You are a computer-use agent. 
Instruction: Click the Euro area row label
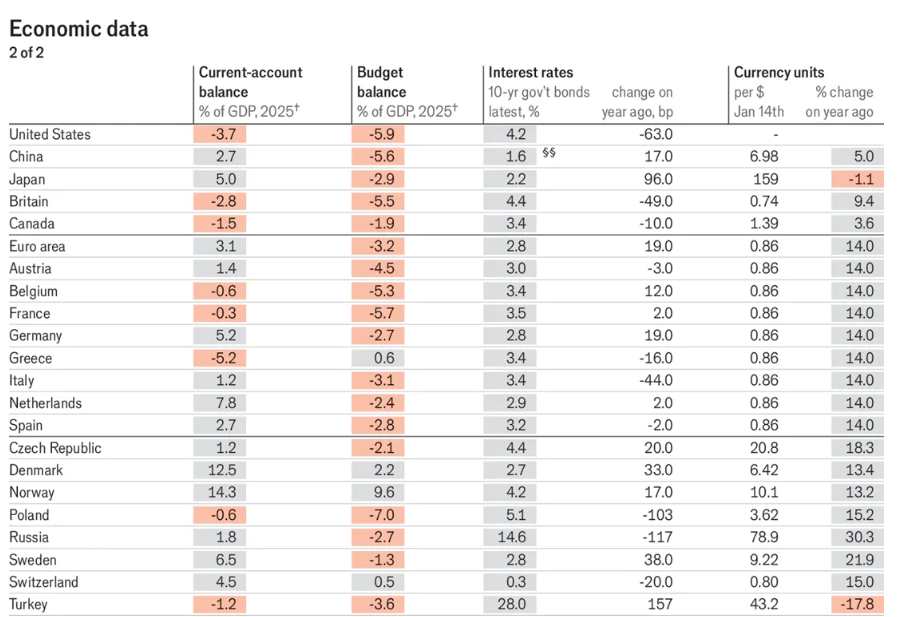coord(37,247)
